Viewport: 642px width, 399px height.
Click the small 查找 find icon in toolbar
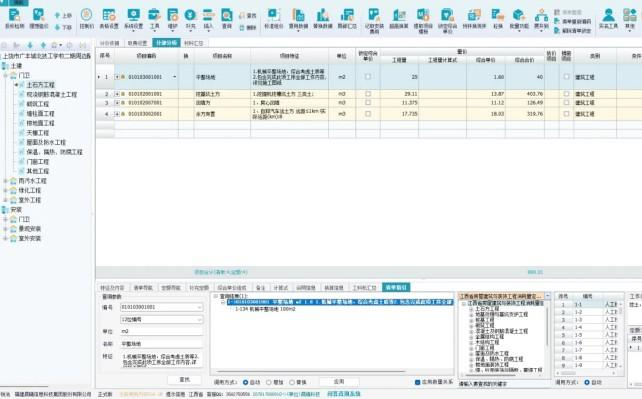pos(242,16)
